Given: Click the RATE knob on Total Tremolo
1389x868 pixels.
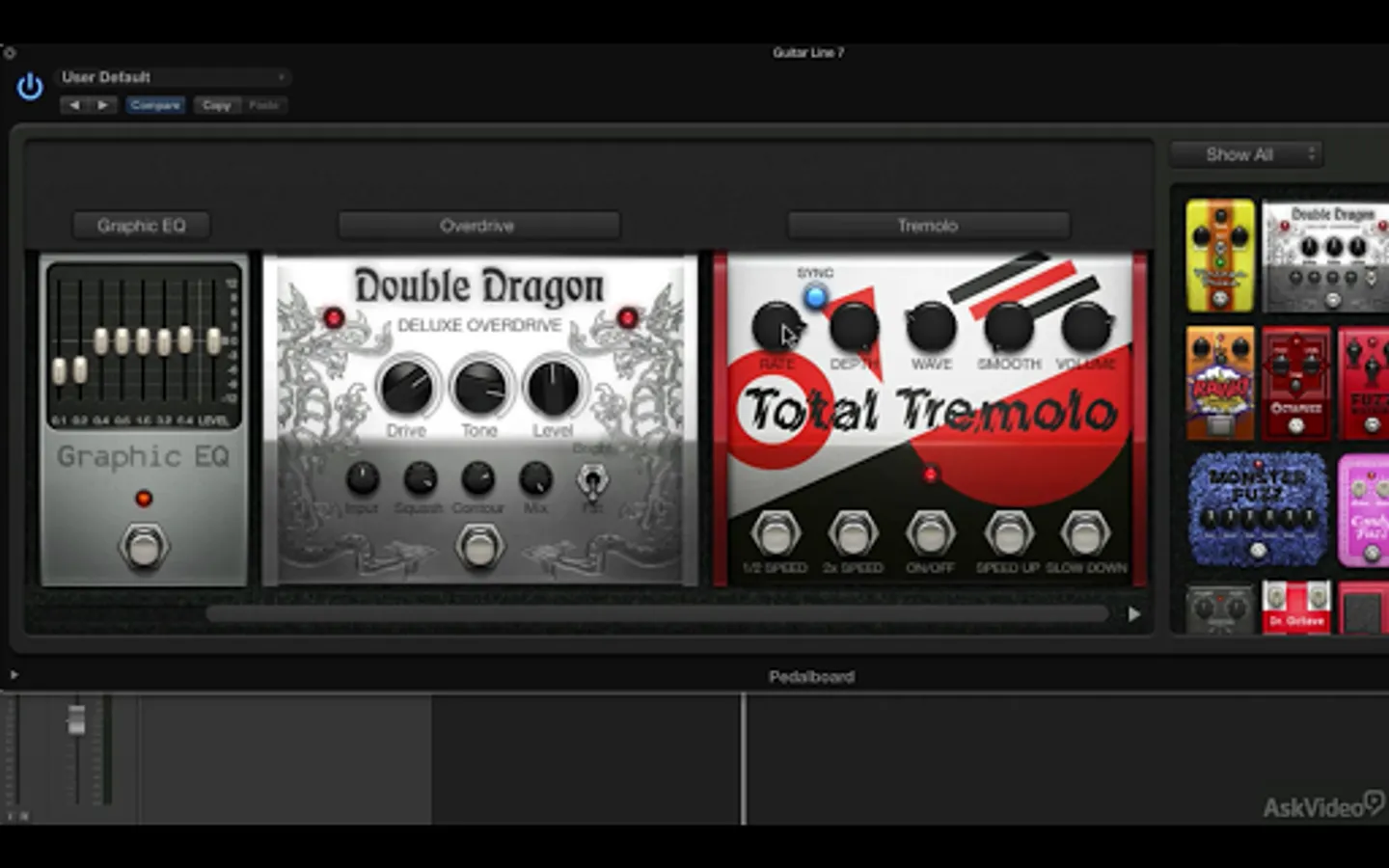Looking at the screenshot, I should (x=777, y=327).
